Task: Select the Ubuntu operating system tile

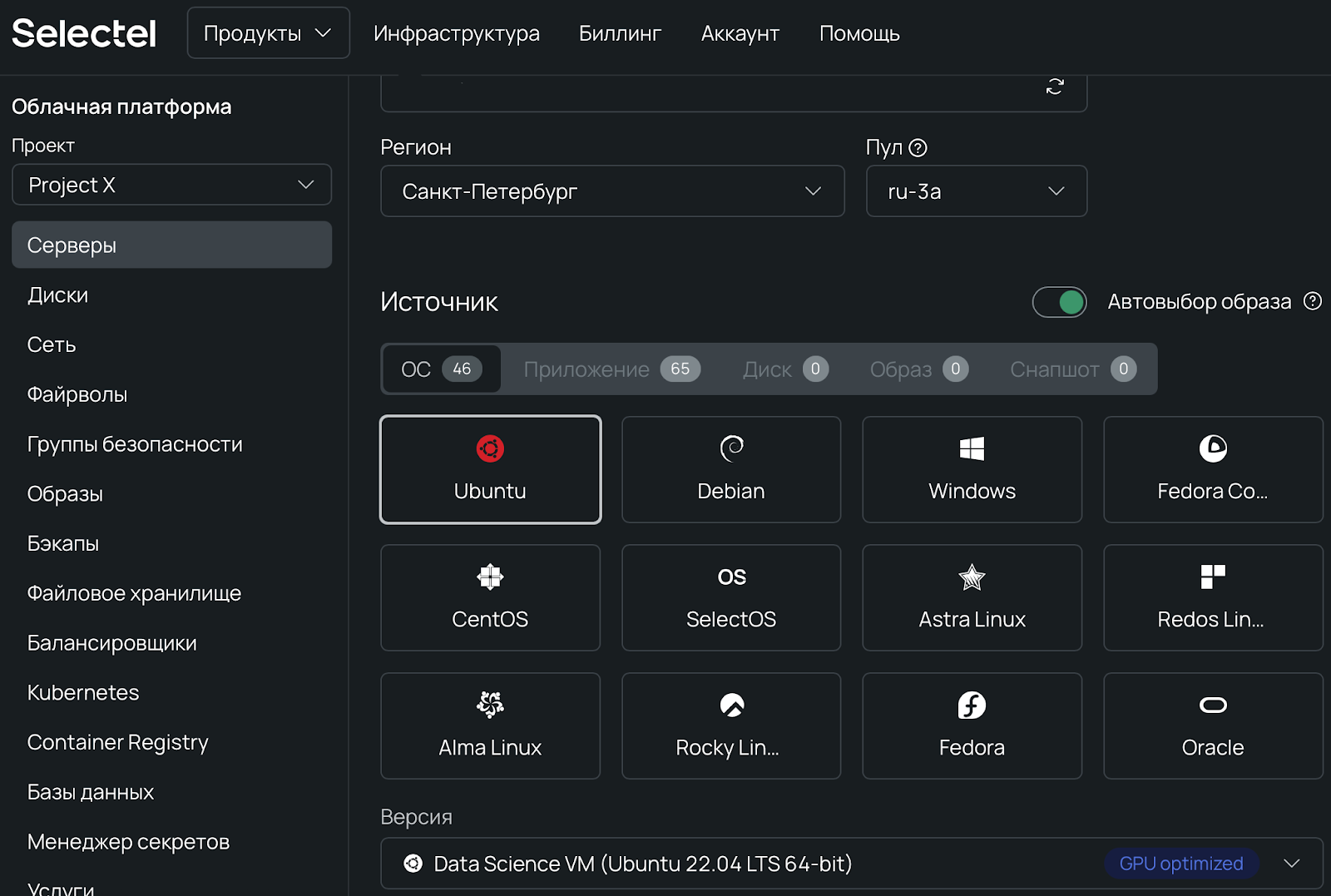Action: click(490, 470)
